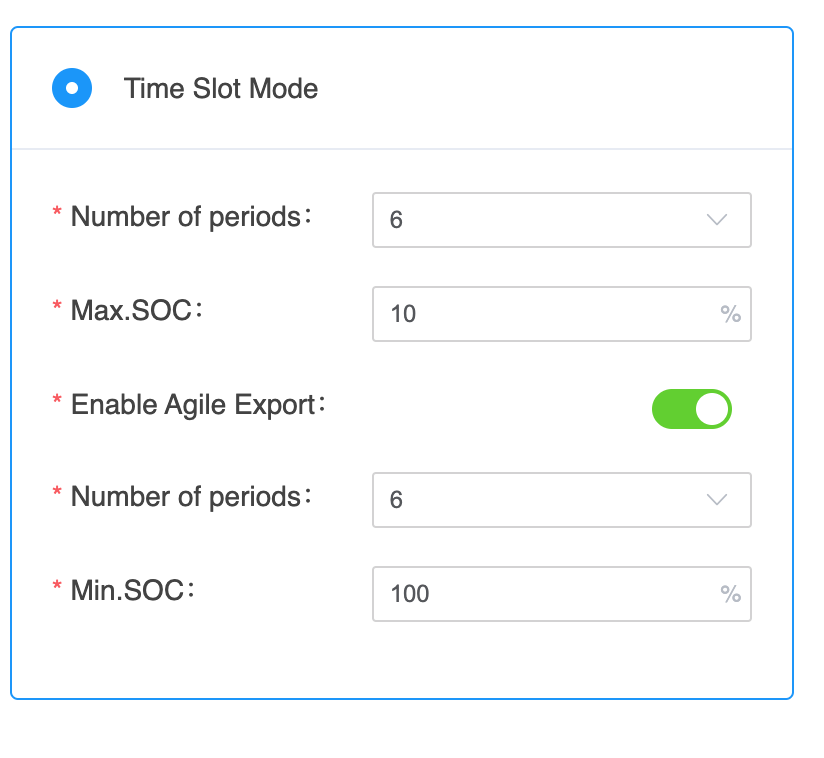The image size is (824, 758).
Task: Click the "Max.SOC" label text
Action: (132, 311)
